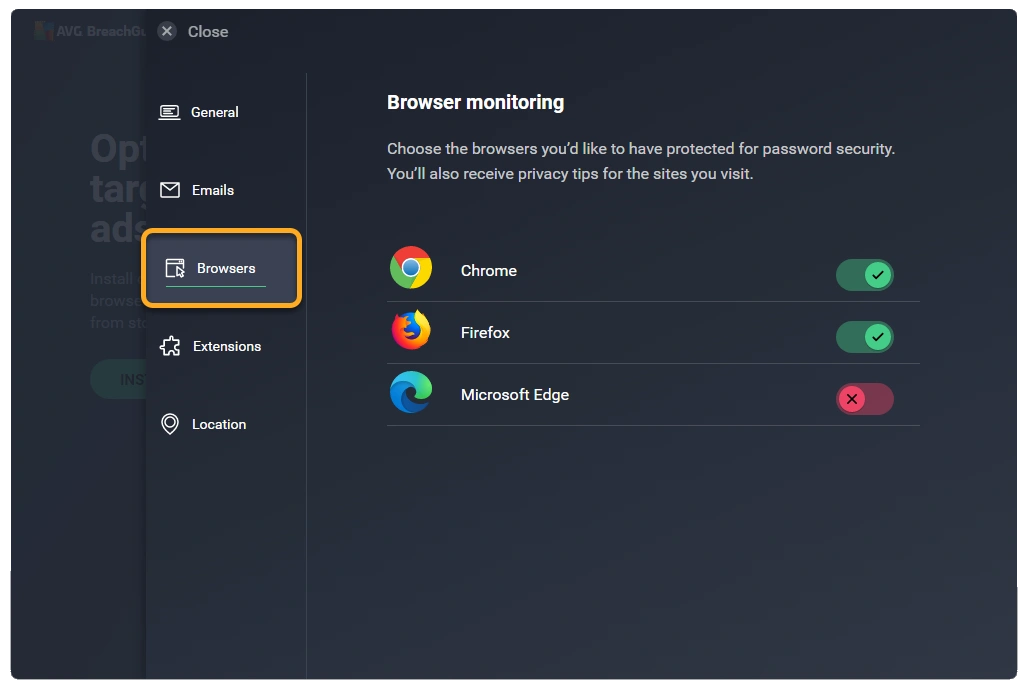Click the Microsoft Edge label text
The image size is (1027, 691).
pos(514,393)
